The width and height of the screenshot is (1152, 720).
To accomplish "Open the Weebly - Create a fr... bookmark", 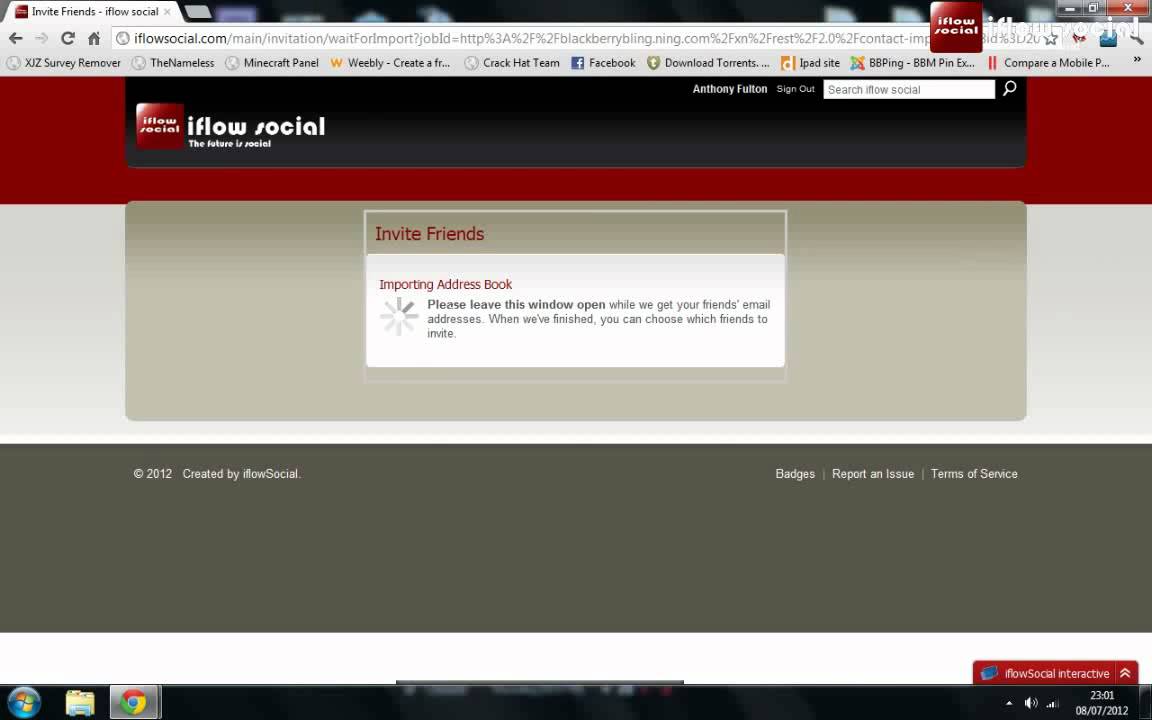I will (x=390, y=63).
